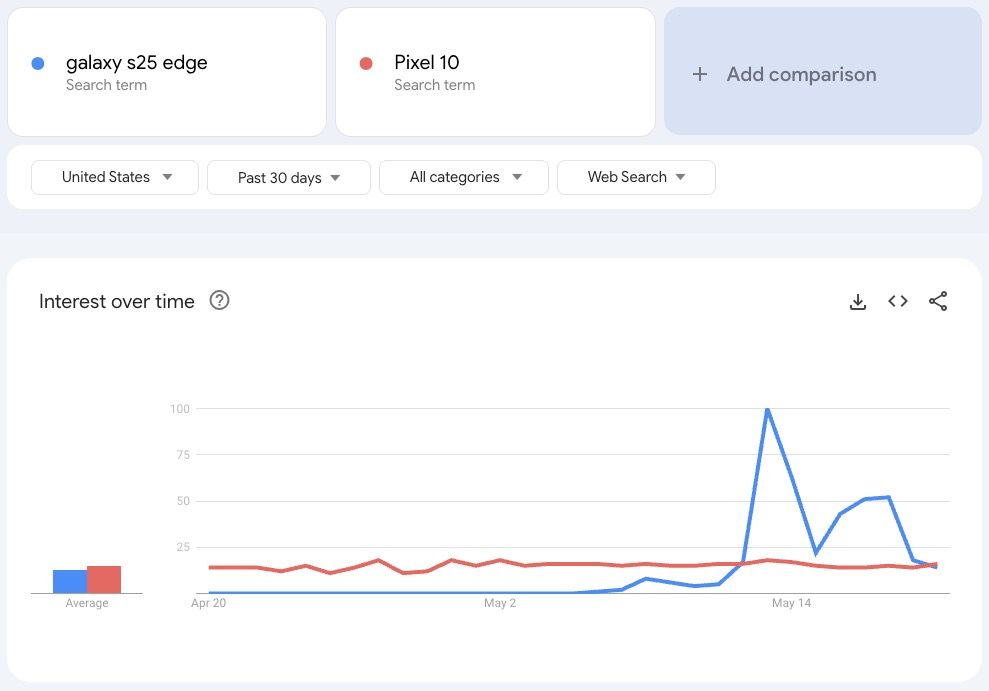Screen dimensions: 989x691
Task: Share the interest over time chart
Action: click(x=938, y=301)
